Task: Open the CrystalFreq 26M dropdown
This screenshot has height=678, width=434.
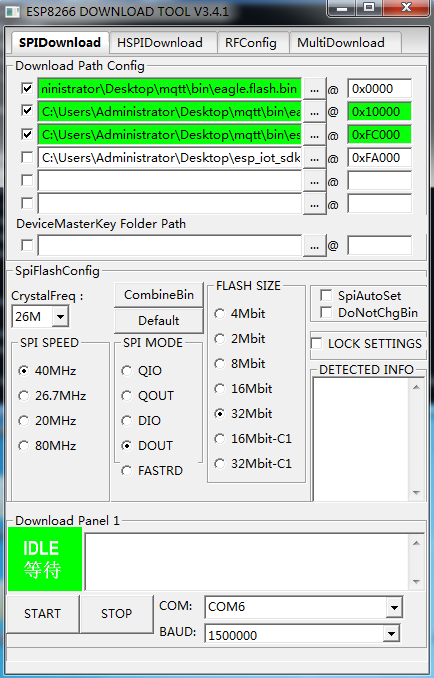Action: [61, 317]
